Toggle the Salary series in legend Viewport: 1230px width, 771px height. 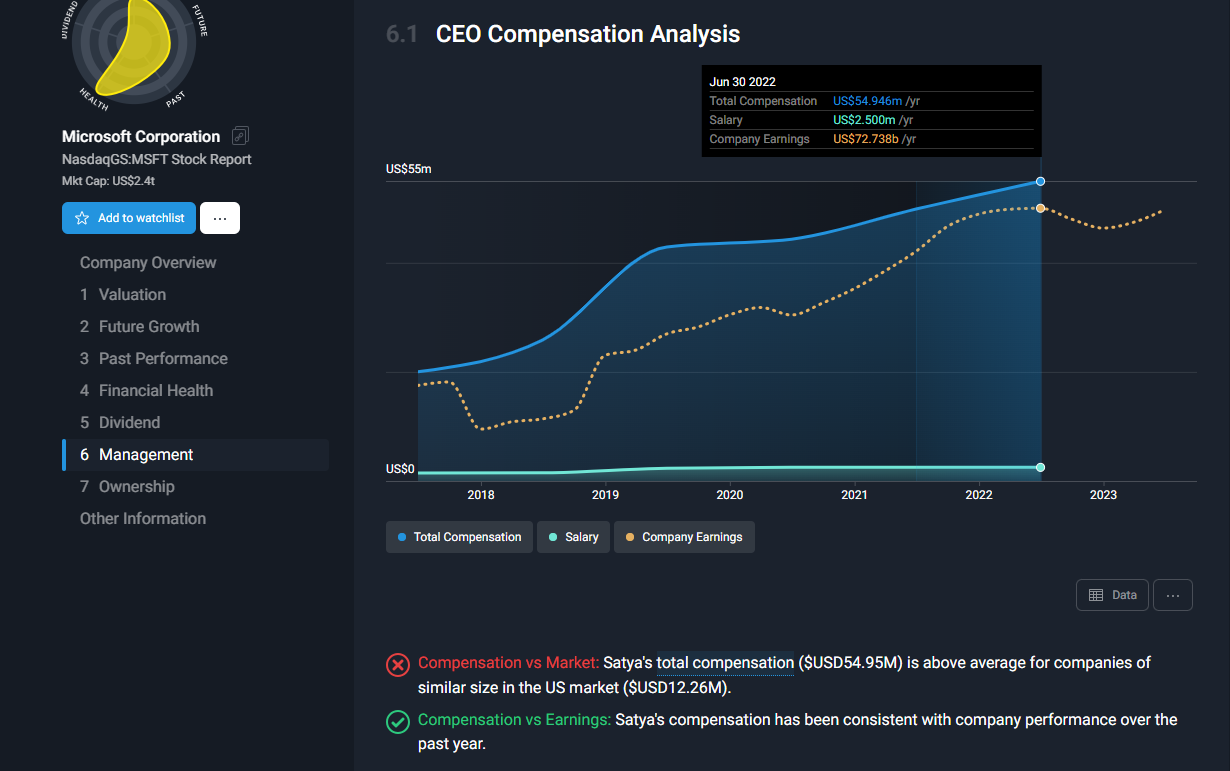[x=573, y=537]
